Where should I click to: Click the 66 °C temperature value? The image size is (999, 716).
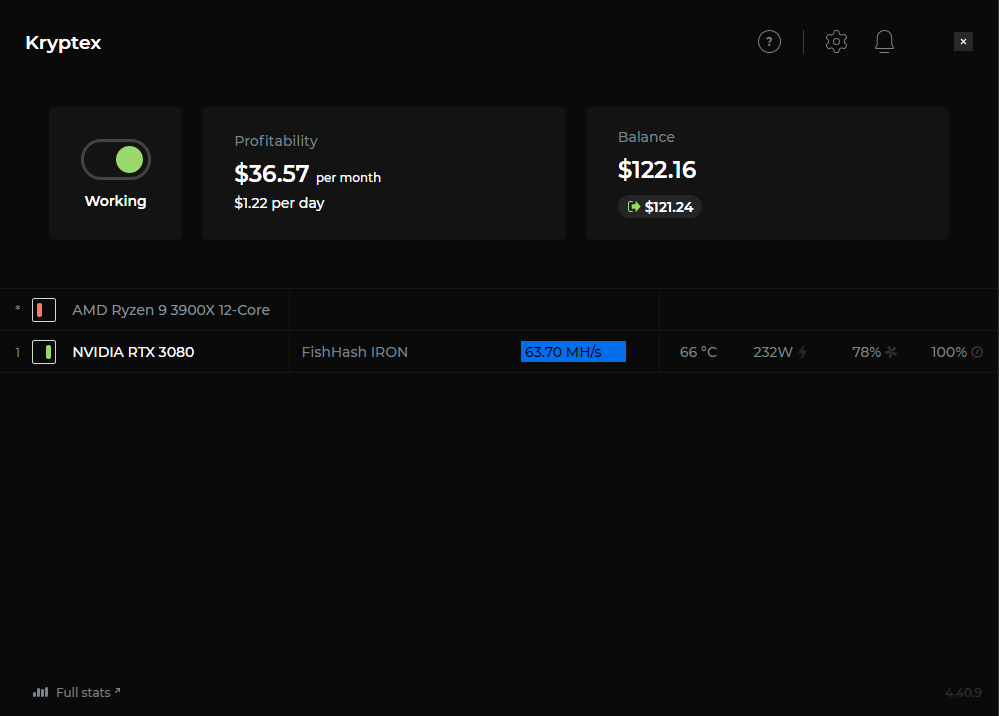pos(698,352)
